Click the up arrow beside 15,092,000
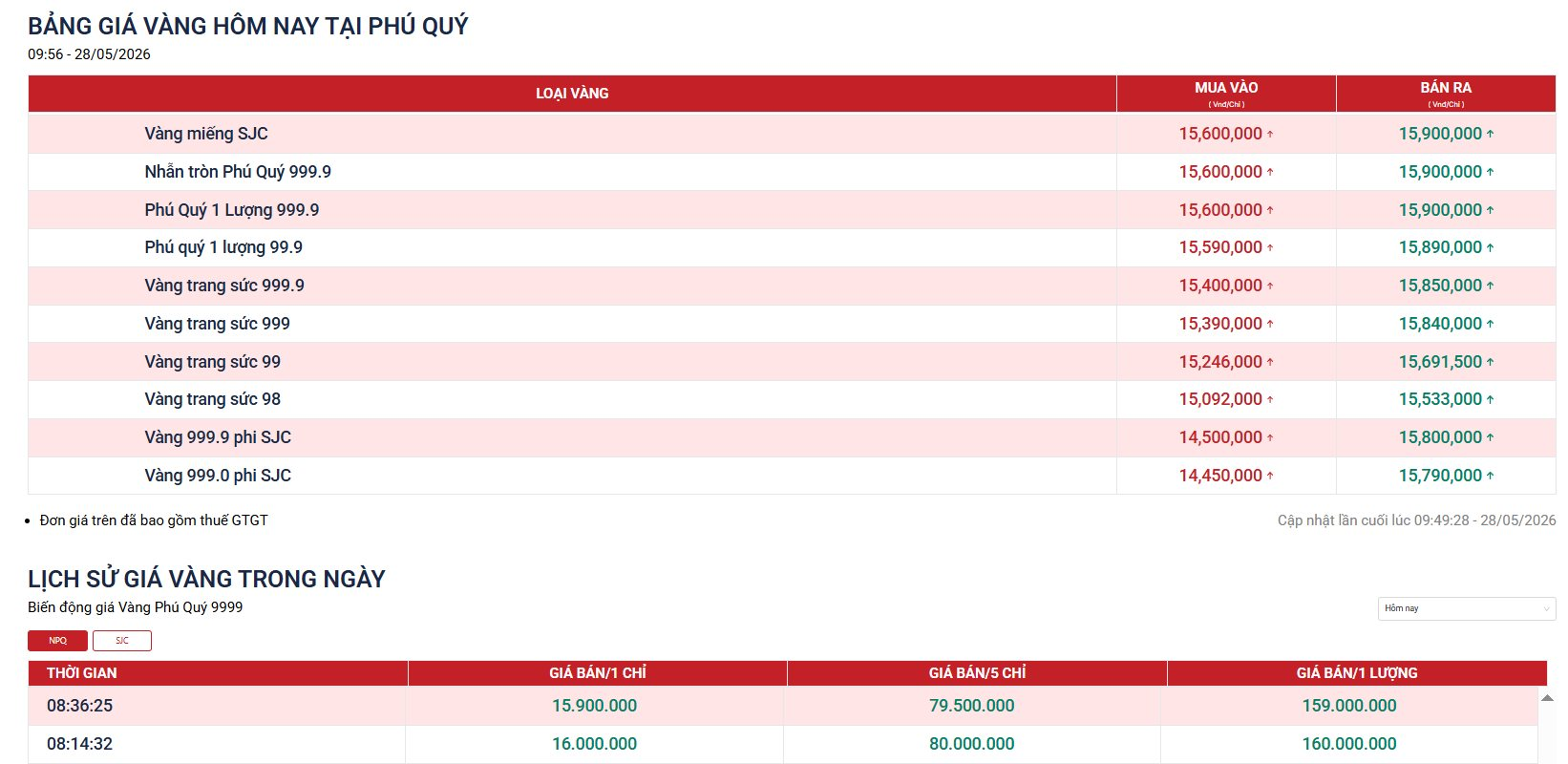Image resolution: width=1568 pixels, height=764 pixels. 1270,399
